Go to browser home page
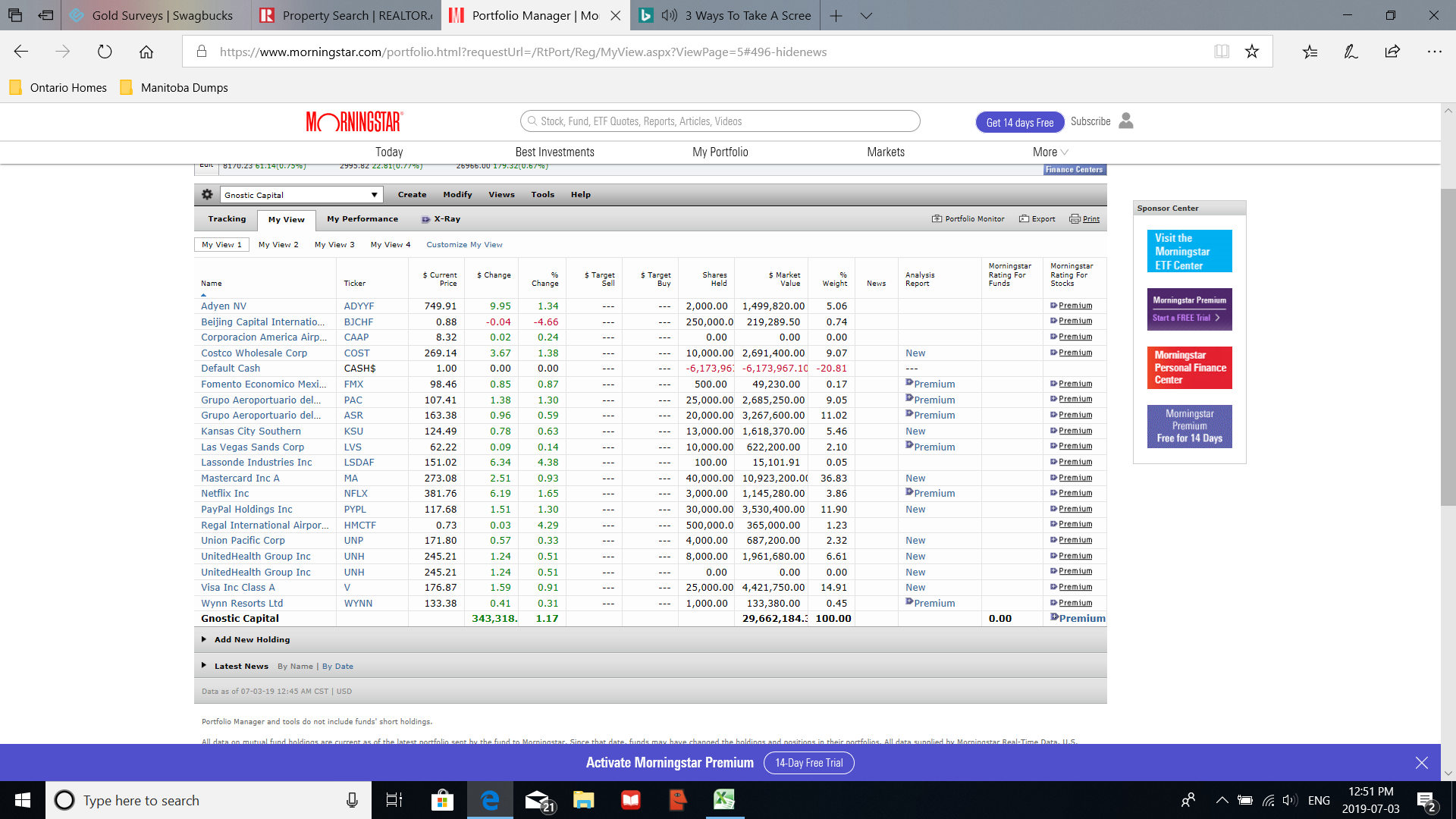 pos(146,52)
